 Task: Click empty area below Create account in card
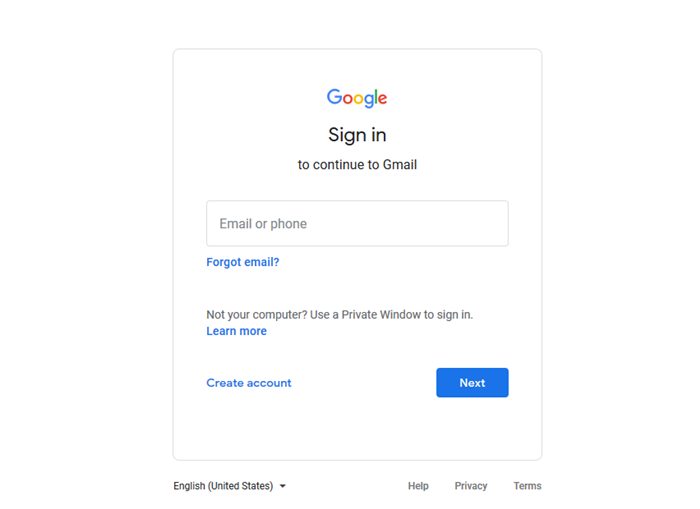(x=249, y=426)
